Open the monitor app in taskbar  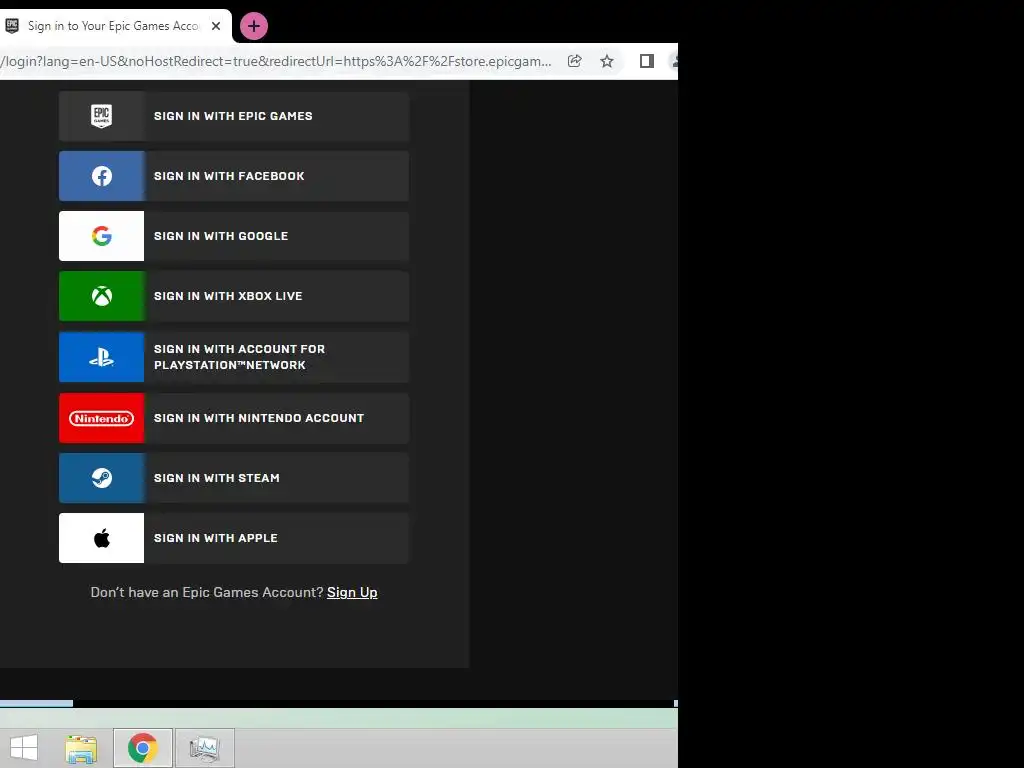[204, 748]
